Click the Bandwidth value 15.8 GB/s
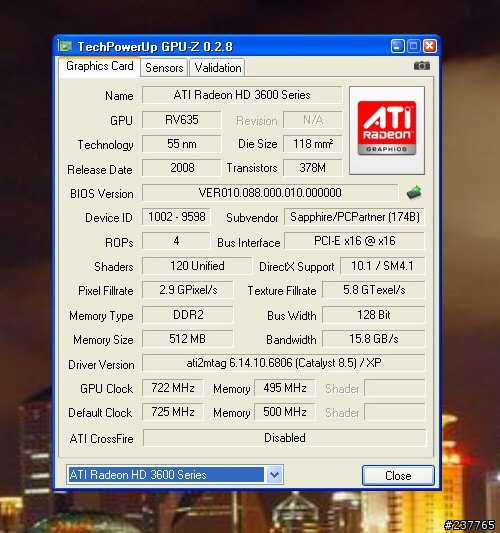Viewport: 500px width, 533px height. pos(374,339)
